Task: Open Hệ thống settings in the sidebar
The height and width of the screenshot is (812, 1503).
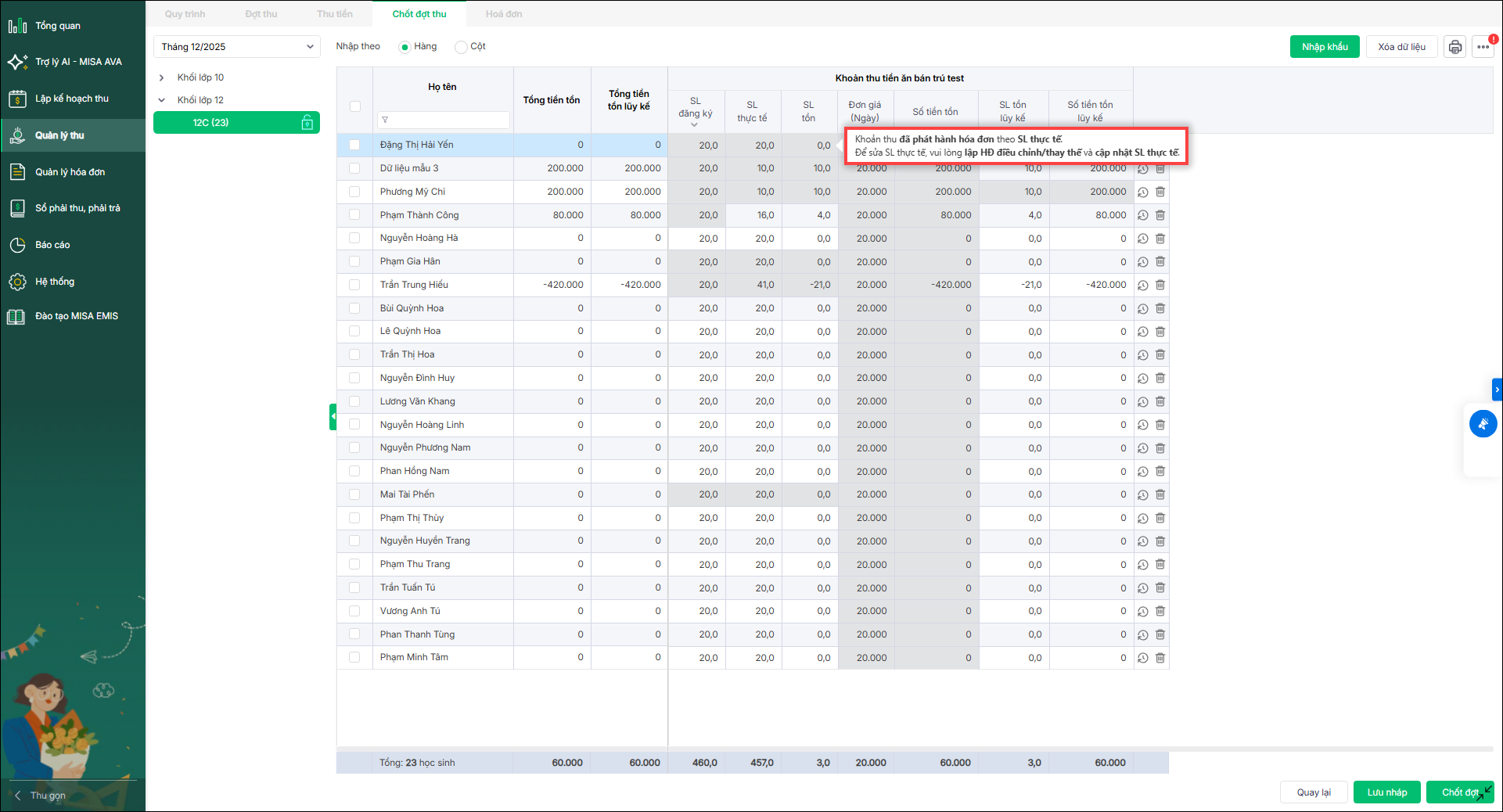Action: point(55,282)
